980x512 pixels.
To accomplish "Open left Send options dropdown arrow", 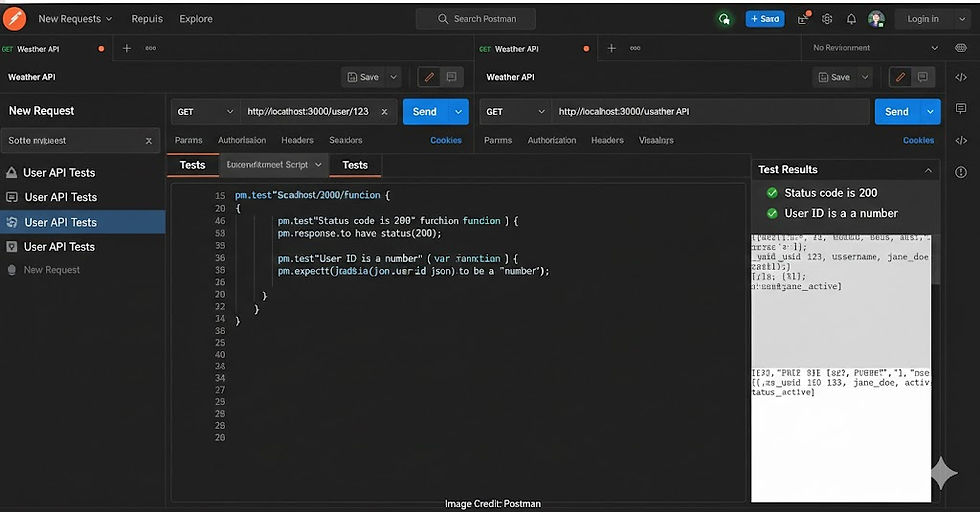I will click(x=458, y=111).
